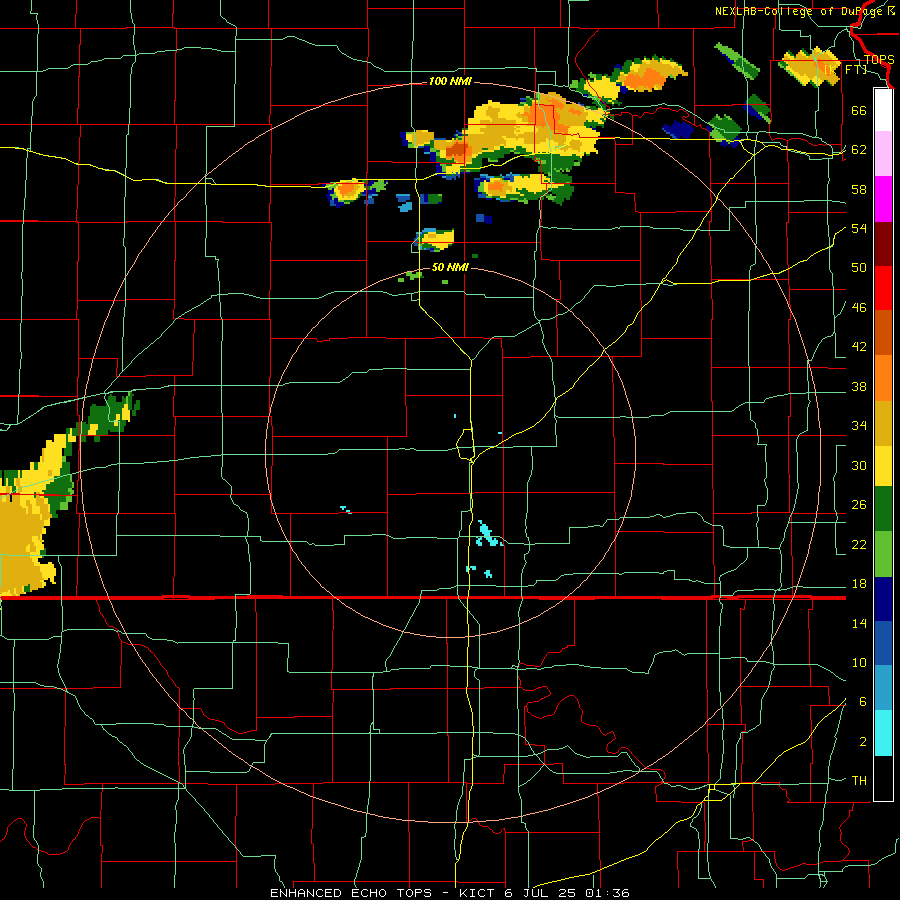Select the '30' legend value
The width and height of the screenshot is (900, 900).
(859, 465)
